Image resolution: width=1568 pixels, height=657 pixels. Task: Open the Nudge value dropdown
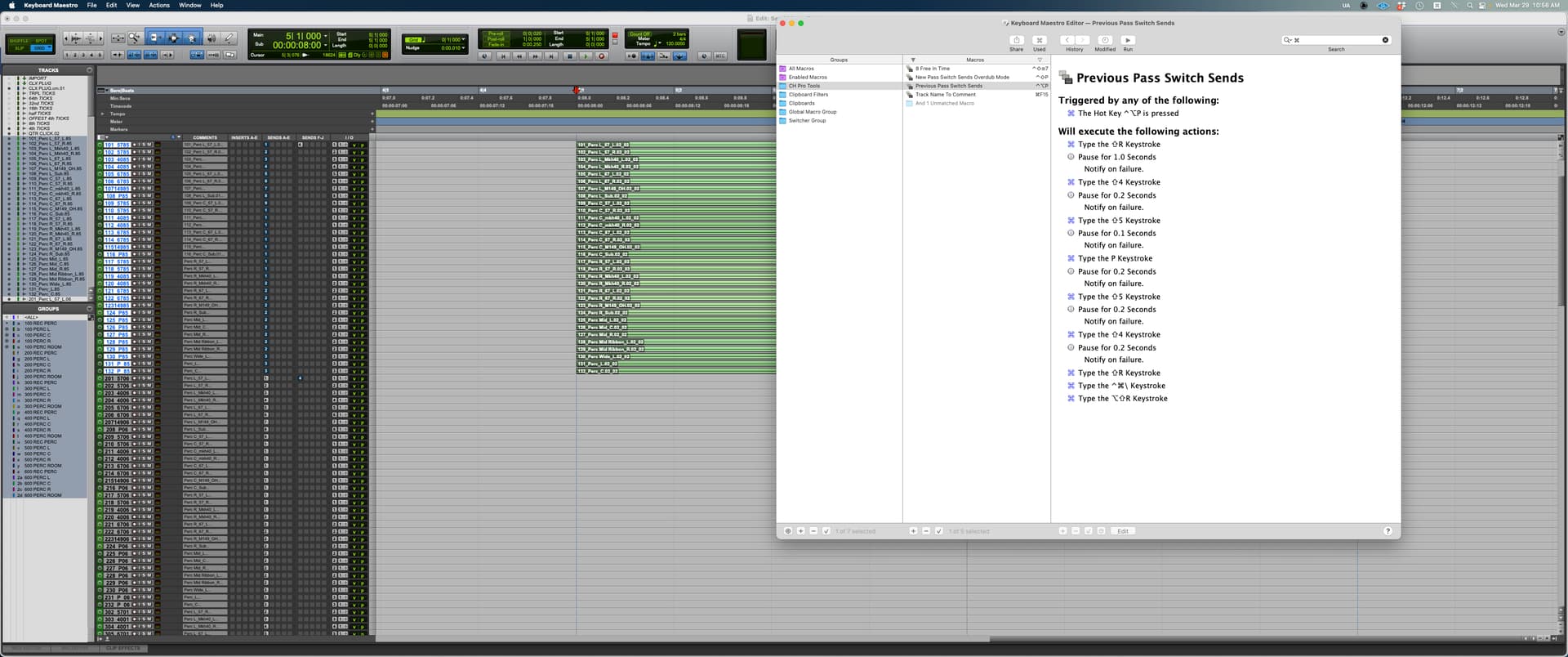(464, 48)
